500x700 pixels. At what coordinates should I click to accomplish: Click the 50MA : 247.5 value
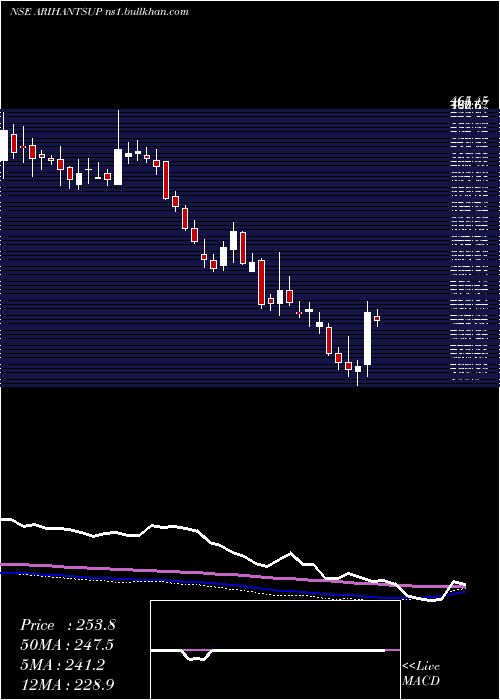67,645
